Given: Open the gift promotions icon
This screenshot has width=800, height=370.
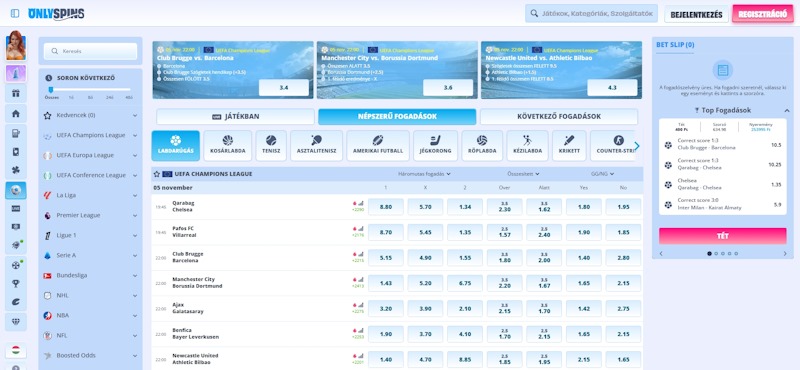Looking at the screenshot, I should pyautogui.click(x=16, y=93).
